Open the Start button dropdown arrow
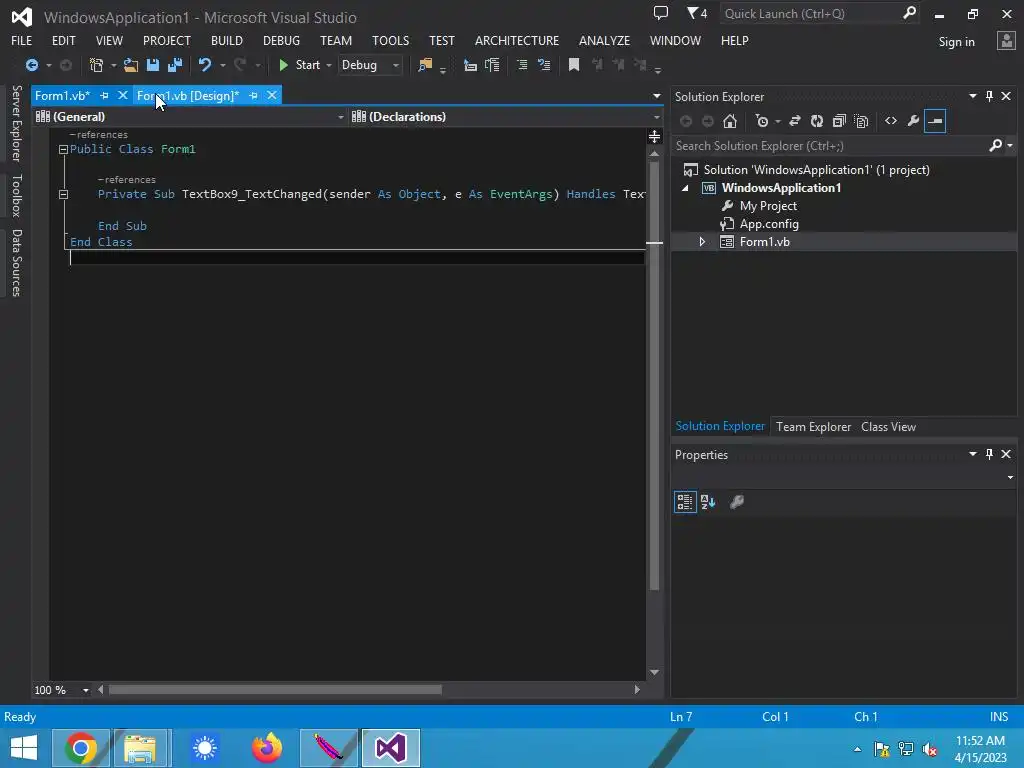The height and width of the screenshot is (768, 1024). pos(329,65)
